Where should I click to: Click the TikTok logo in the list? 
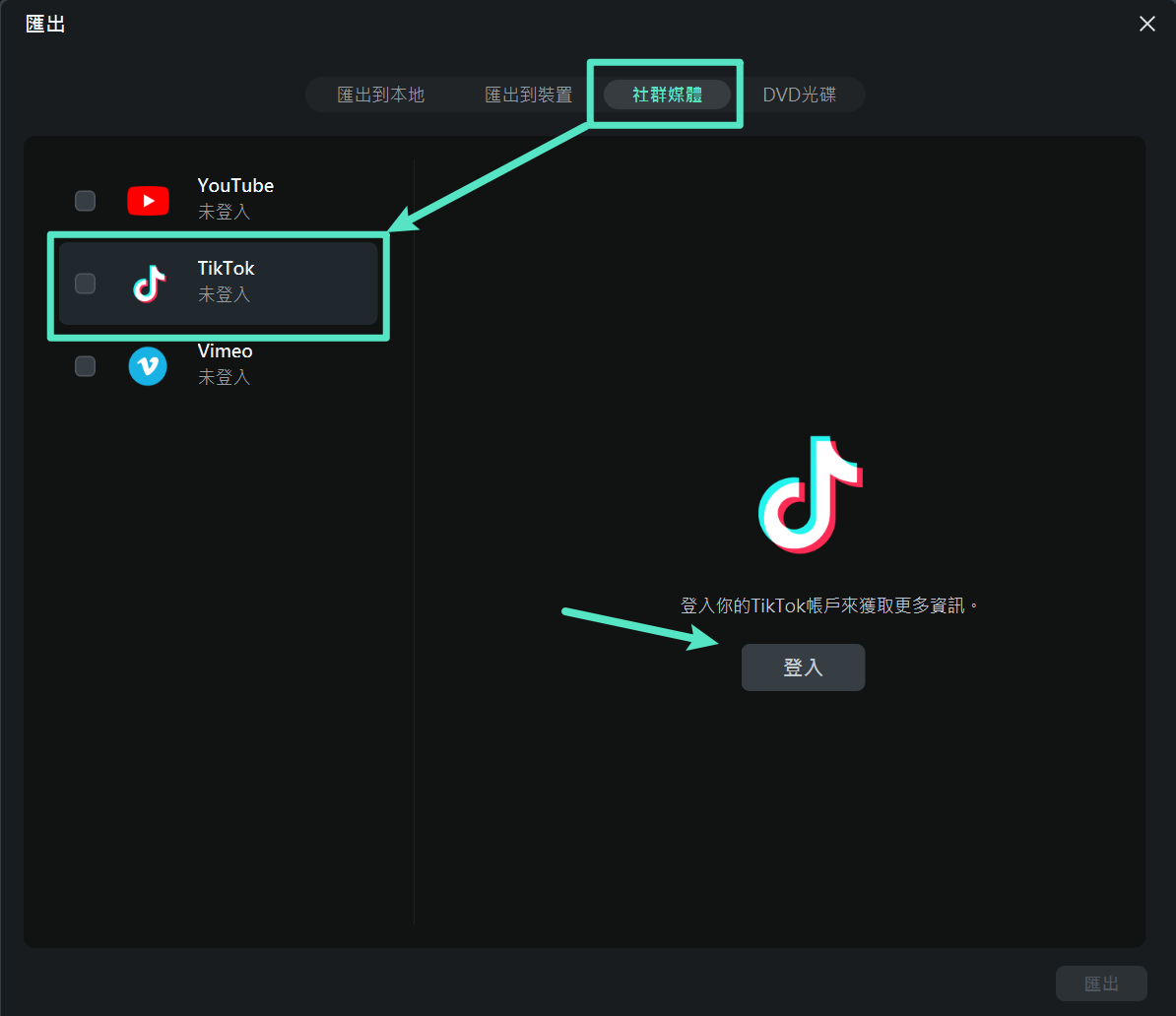coord(149,284)
